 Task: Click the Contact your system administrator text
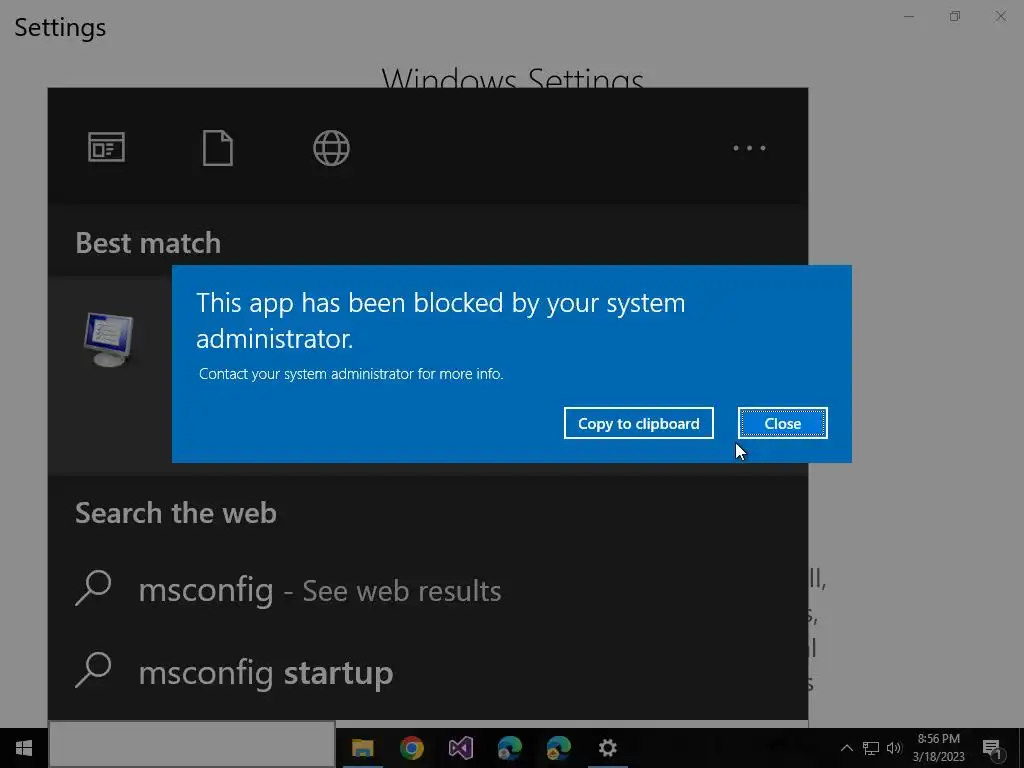pyautogui.click(x=351, y=374)
